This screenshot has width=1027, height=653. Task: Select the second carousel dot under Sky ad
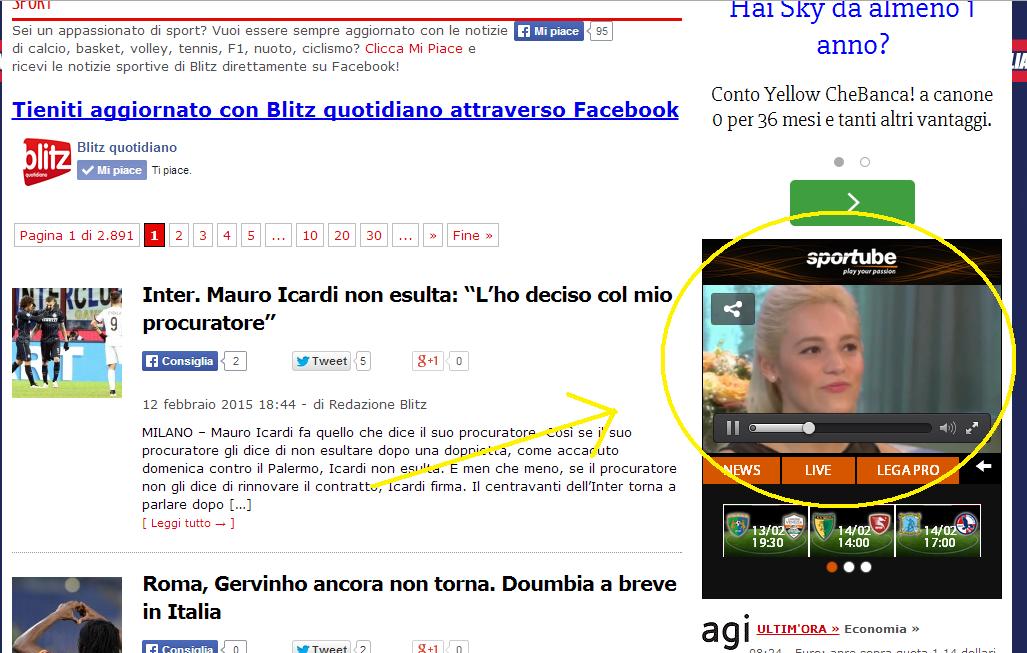click(x=865, y=162)
